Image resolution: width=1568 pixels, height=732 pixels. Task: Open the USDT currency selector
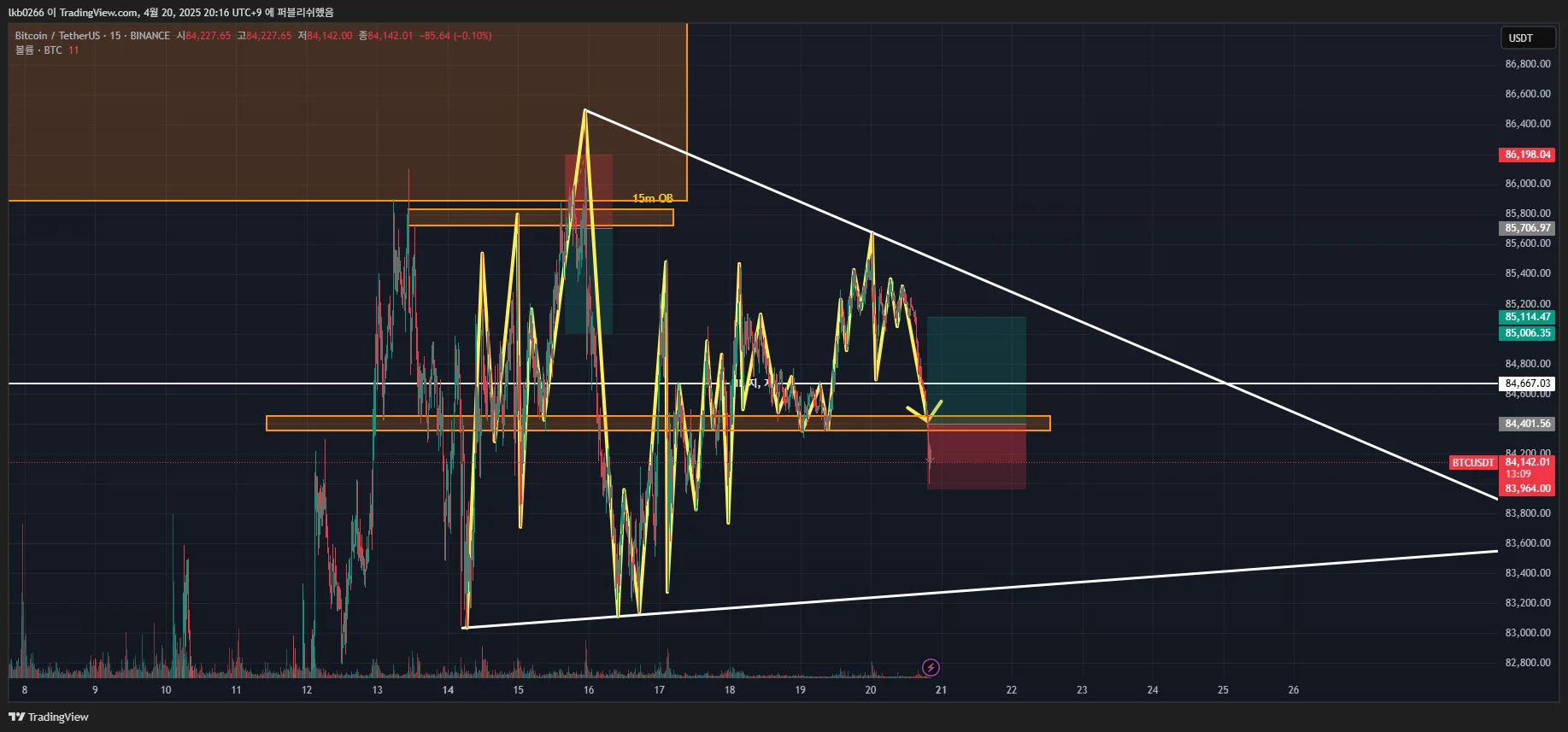[x=1528, y=38]
